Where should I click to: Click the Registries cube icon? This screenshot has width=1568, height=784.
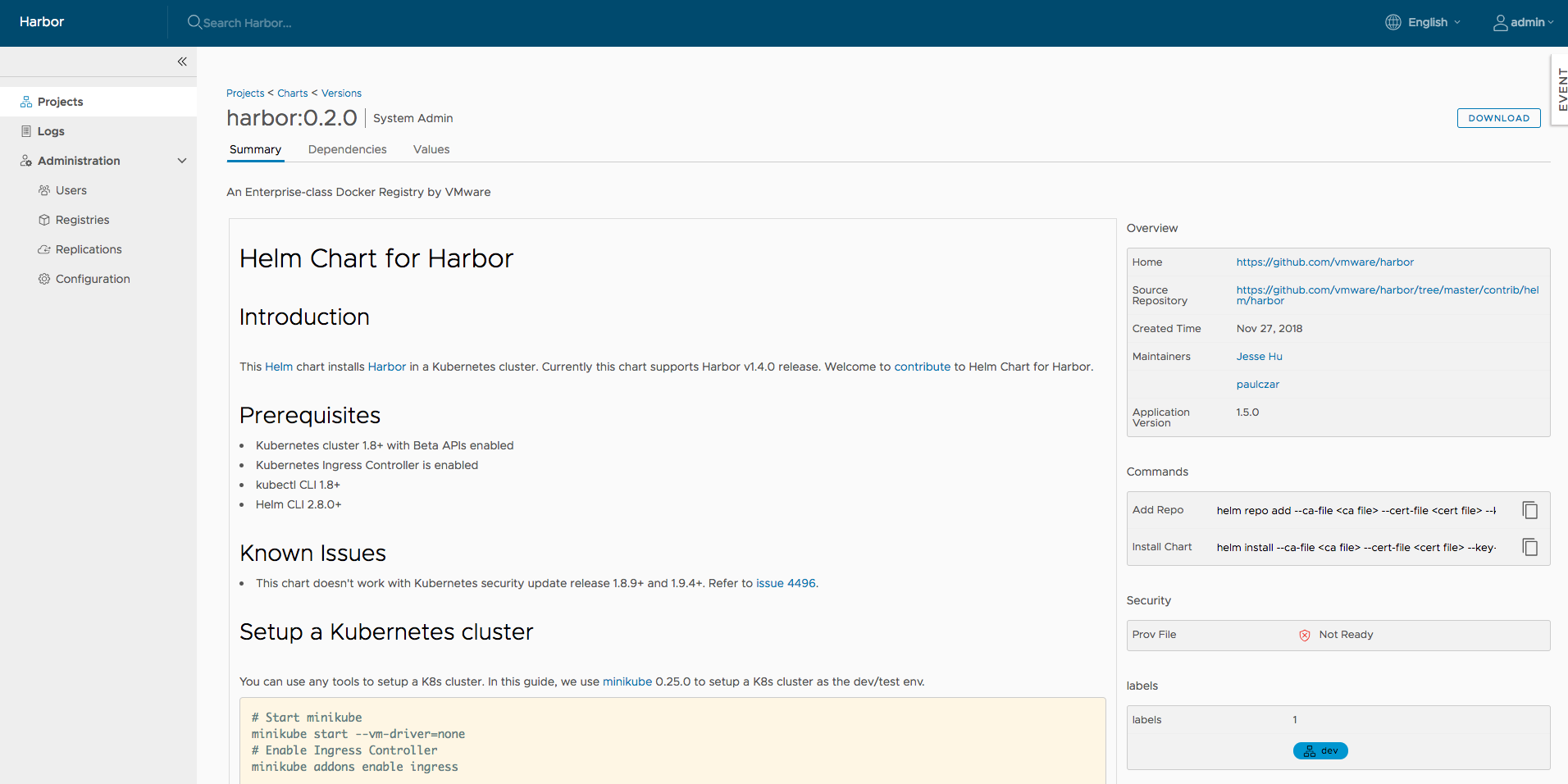[44, 220]
